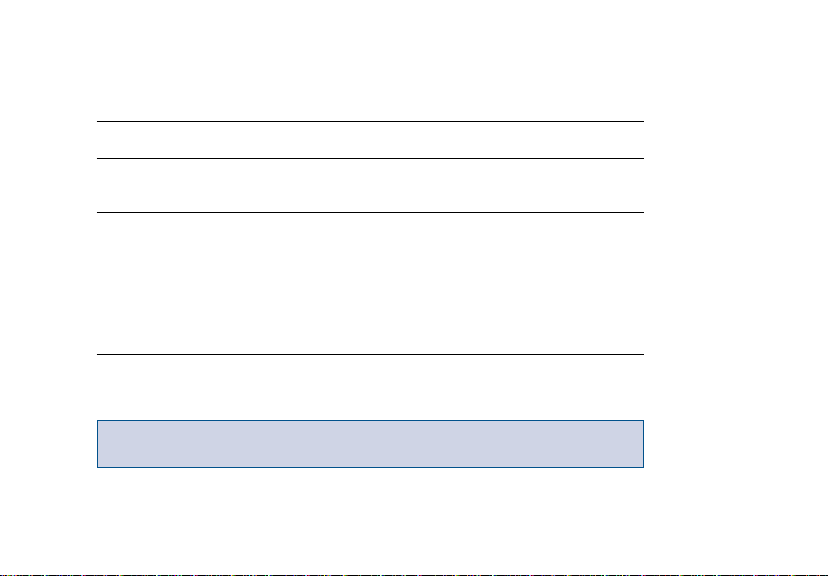This screenshot has width=828, height=576.
Task: Click the white margin right of the blue box
Action: [x=736, y=444]
